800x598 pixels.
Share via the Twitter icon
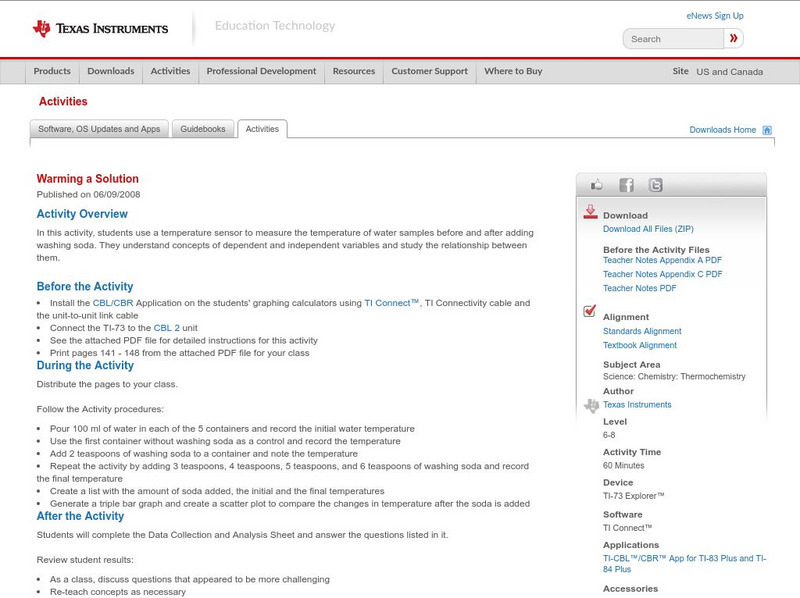coord(655,185)
